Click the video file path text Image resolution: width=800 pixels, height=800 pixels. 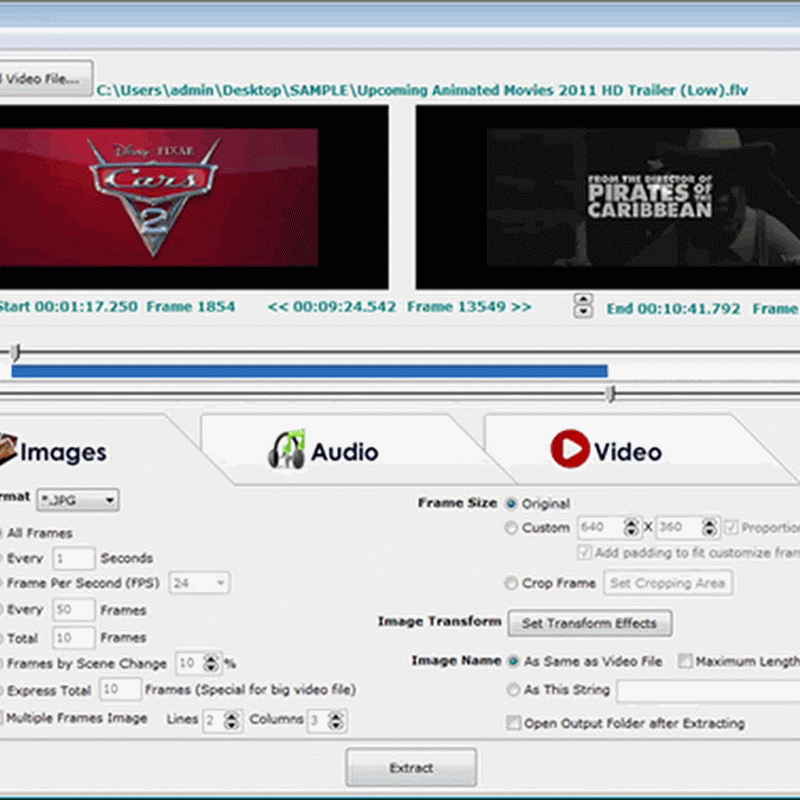422,90
